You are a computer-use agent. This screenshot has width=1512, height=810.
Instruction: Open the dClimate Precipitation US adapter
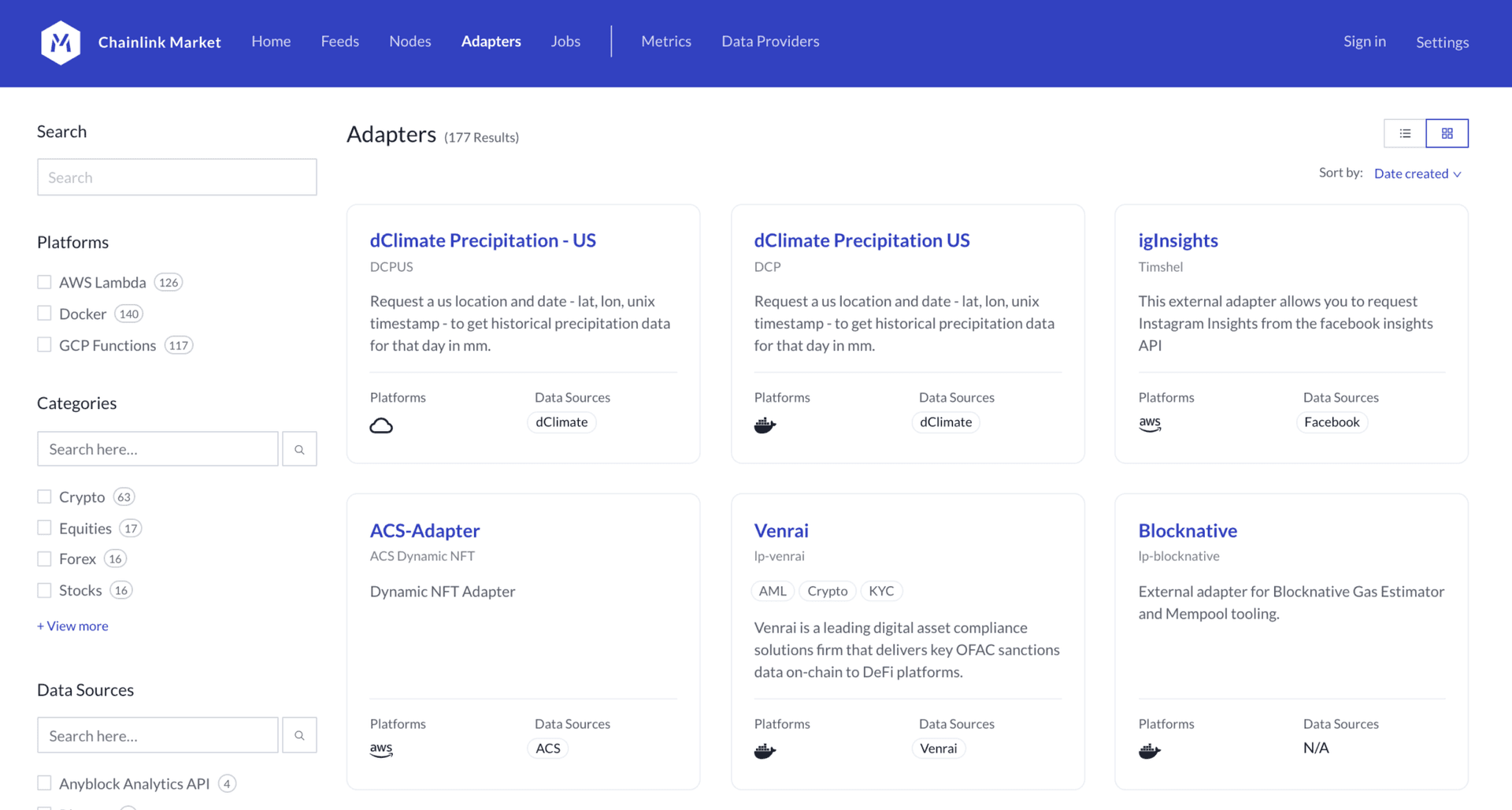862,240
